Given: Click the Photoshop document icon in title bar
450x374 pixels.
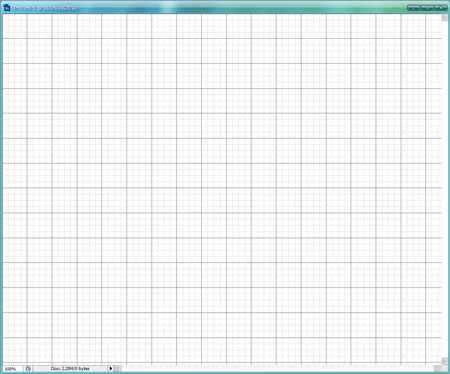Looking at the screenshot, I should (x=6, y=8).
